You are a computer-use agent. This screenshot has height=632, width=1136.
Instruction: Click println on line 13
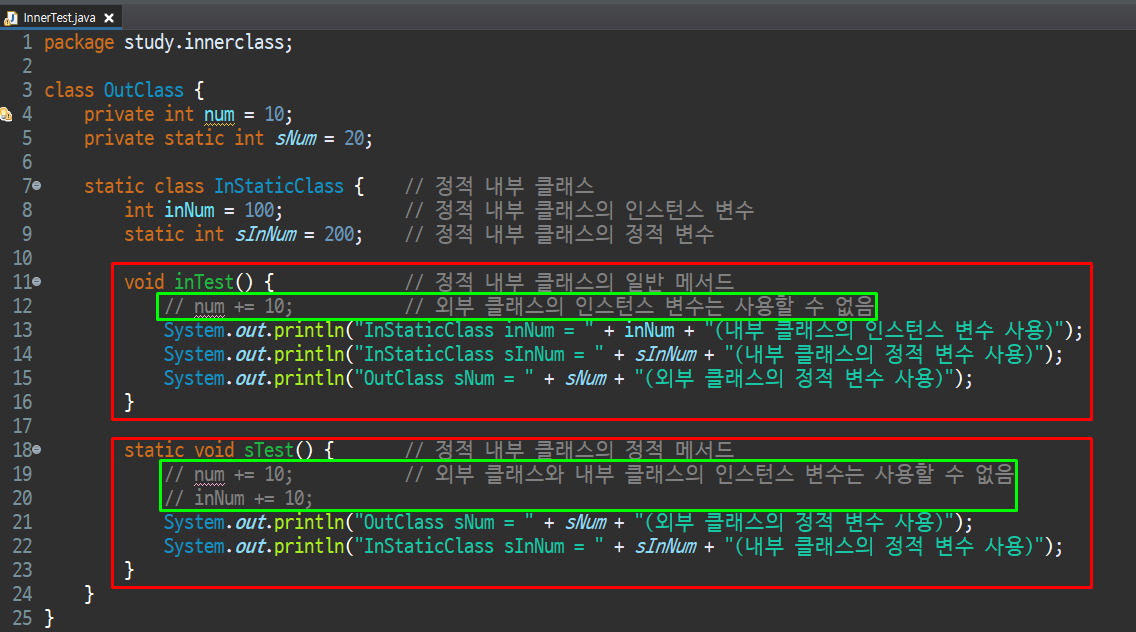click(x=309, y=330)
